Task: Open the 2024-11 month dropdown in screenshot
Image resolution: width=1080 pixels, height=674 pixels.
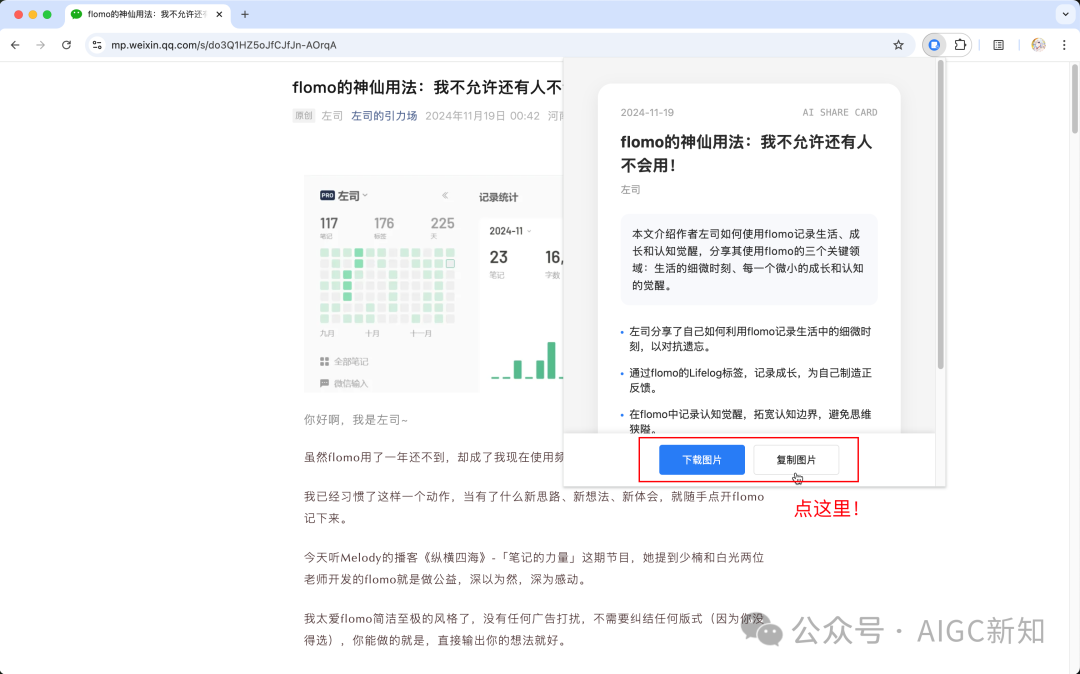Action: 510,231
